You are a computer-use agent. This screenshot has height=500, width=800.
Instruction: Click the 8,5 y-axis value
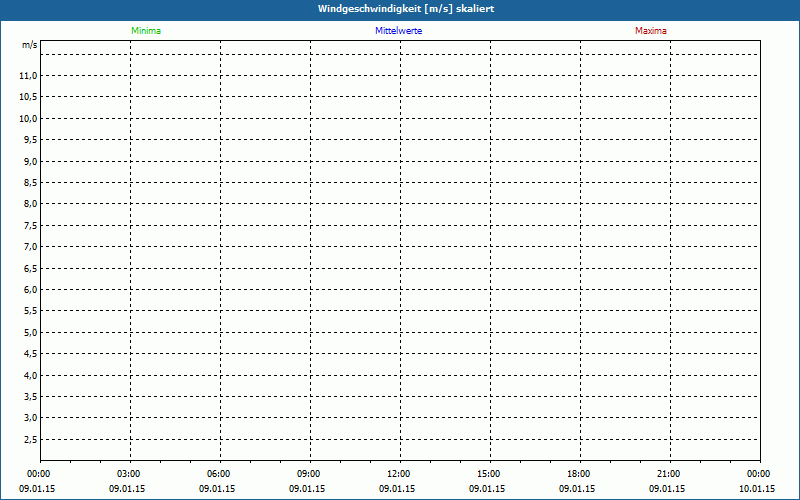(31, 183)
